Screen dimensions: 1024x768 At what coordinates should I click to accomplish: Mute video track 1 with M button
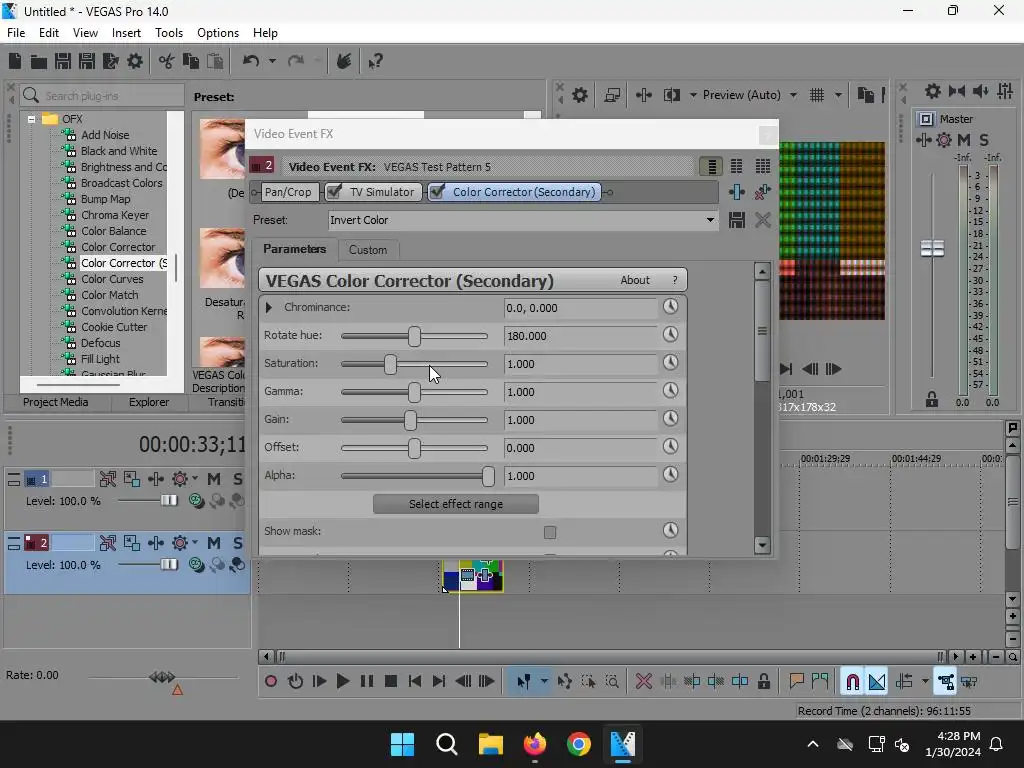[214, 479]
